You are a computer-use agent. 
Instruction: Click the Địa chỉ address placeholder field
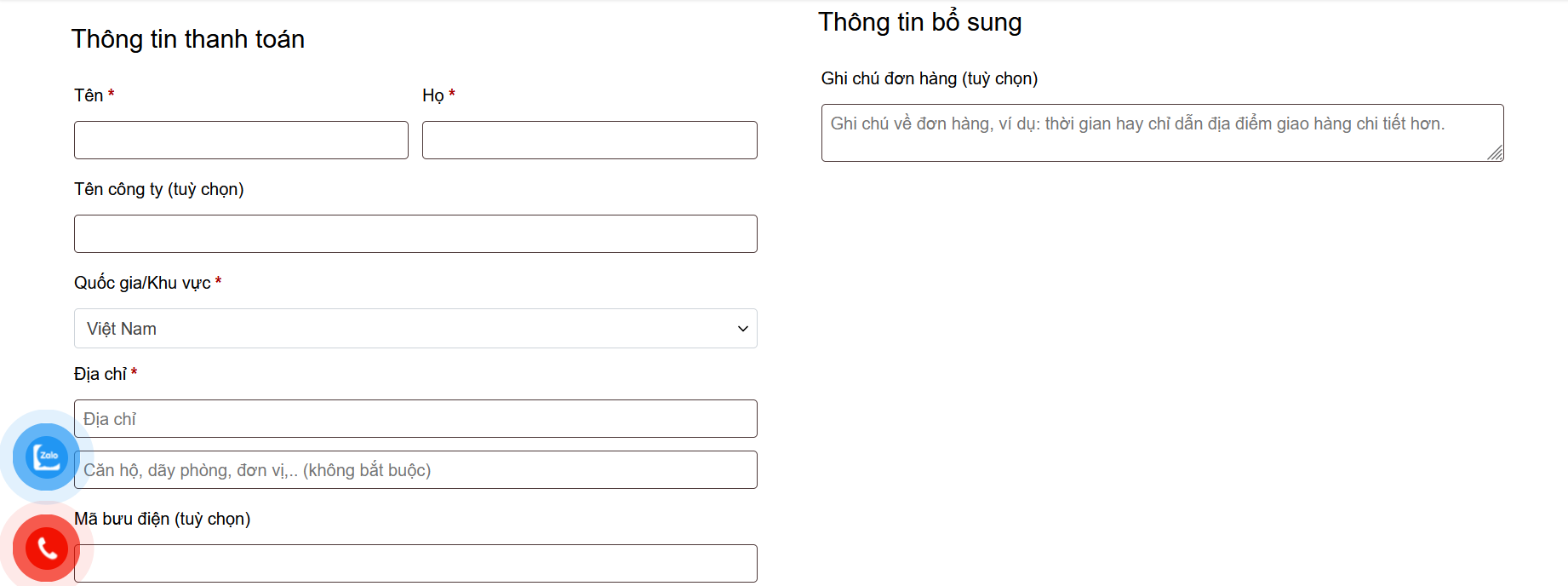pyautogui.click(x=415, y=419)
